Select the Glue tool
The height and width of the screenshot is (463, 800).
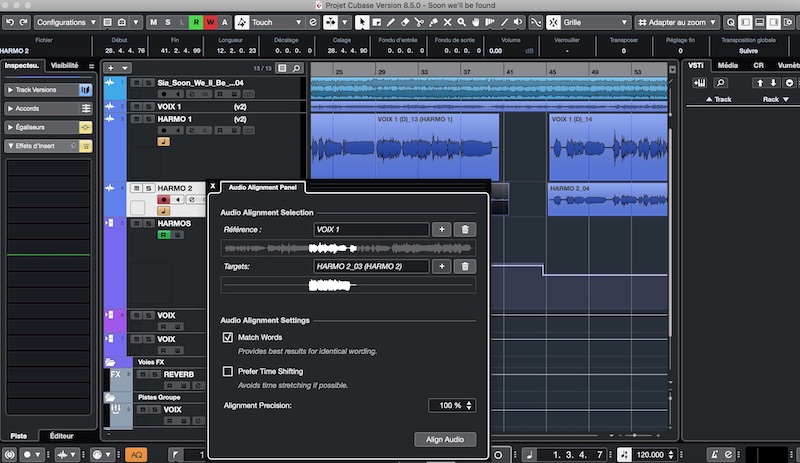click(433, 22)
